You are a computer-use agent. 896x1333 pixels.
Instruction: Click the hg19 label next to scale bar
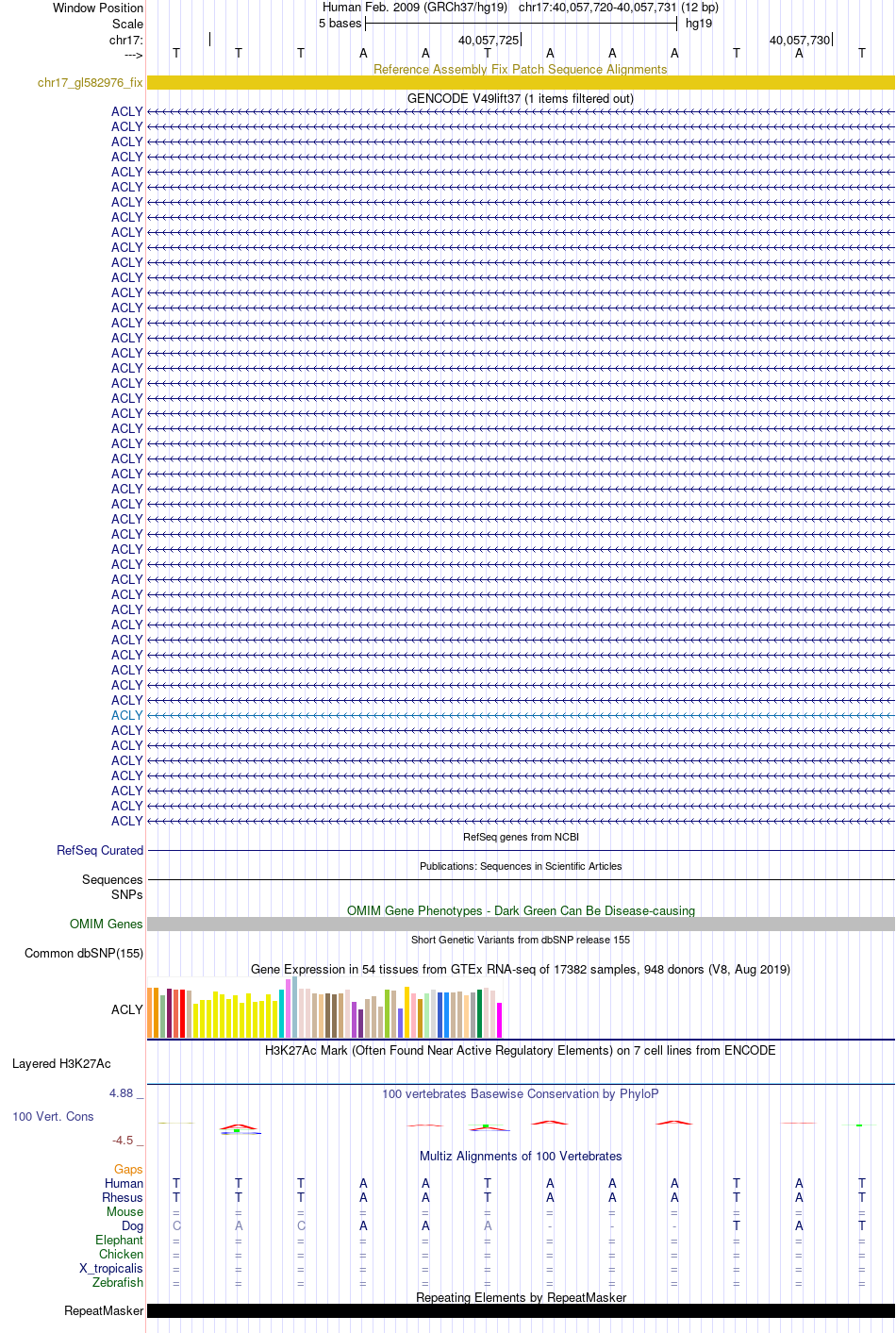699,24
